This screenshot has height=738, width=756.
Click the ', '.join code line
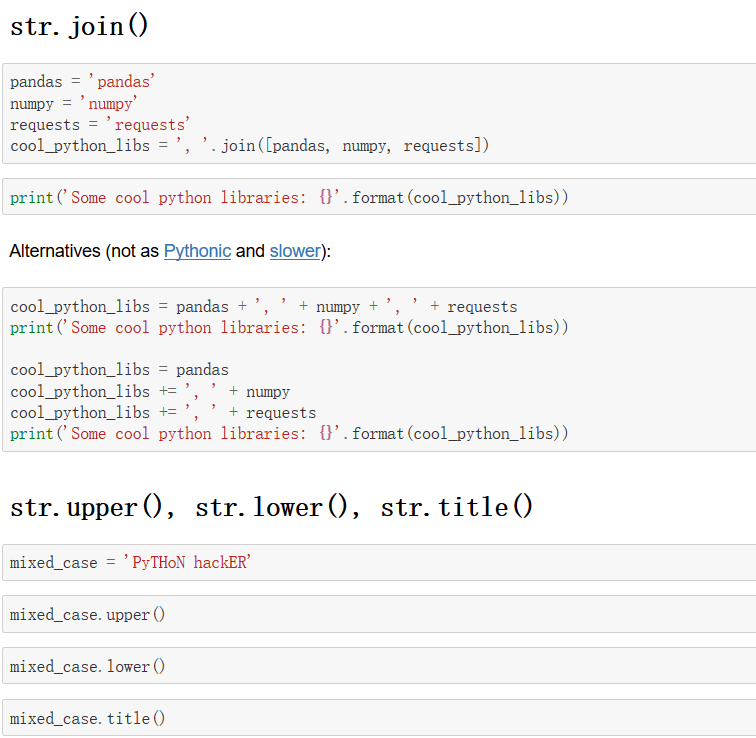[250, 146]
